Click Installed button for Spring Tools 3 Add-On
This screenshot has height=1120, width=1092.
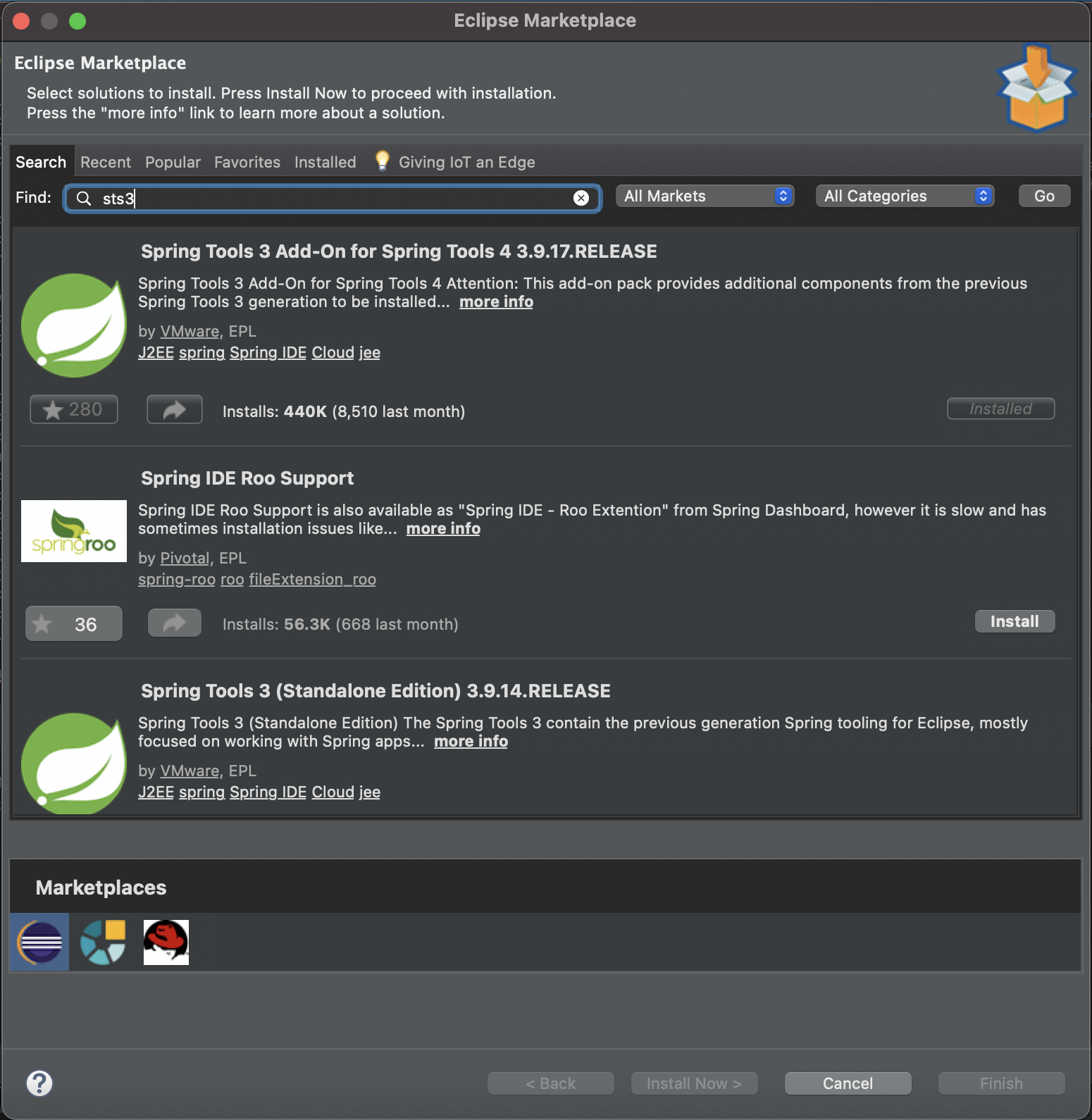coord(1001,409)
